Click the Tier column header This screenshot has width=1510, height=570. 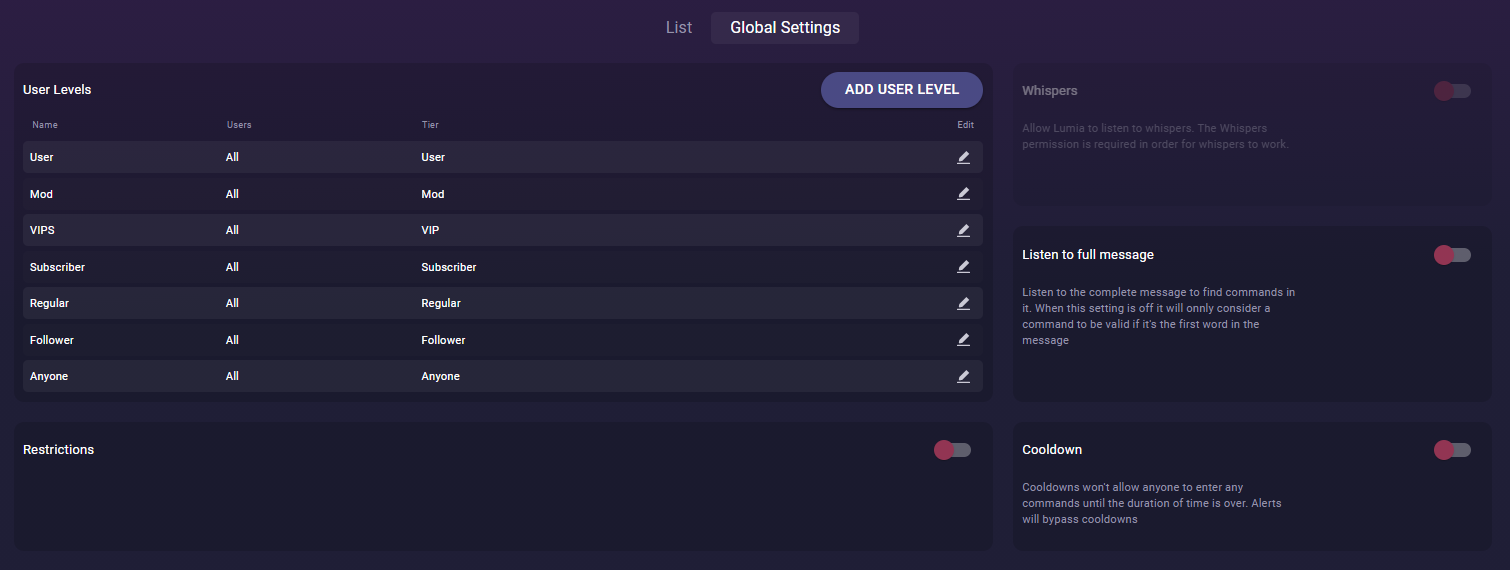430,125
